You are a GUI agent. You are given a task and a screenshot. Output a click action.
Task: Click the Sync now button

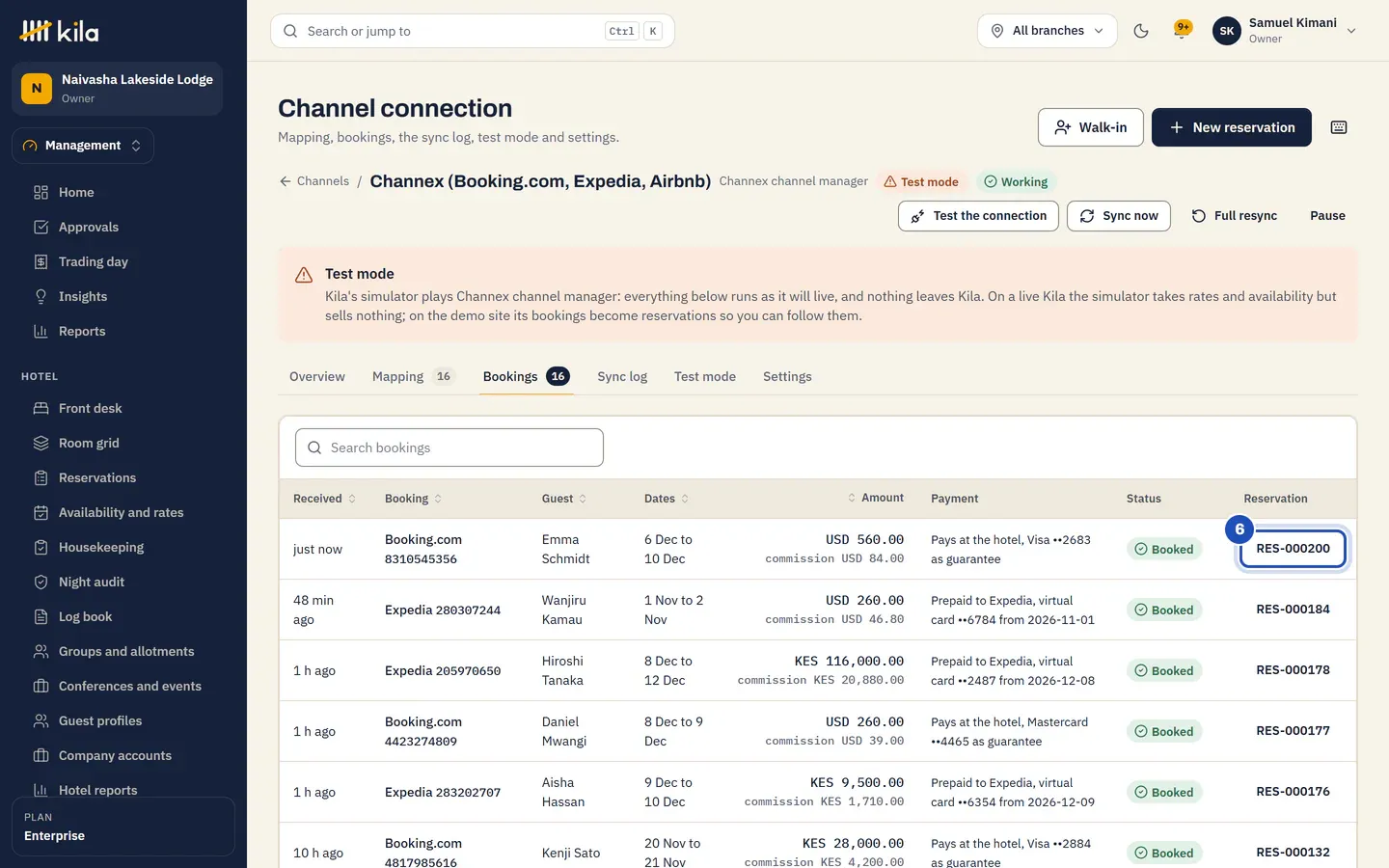[x=1119, y=216]
